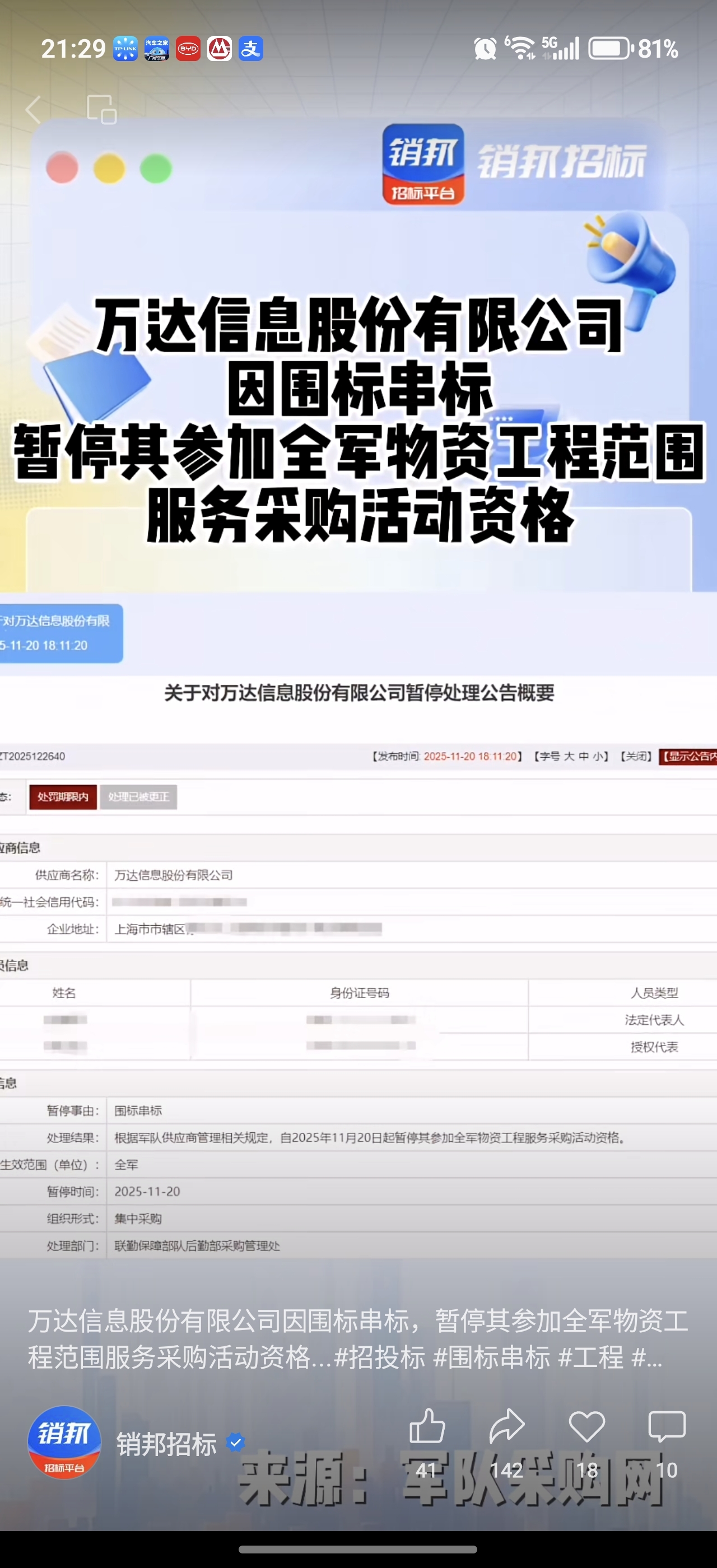Tap the hashtag #工程

[590, 1357]
